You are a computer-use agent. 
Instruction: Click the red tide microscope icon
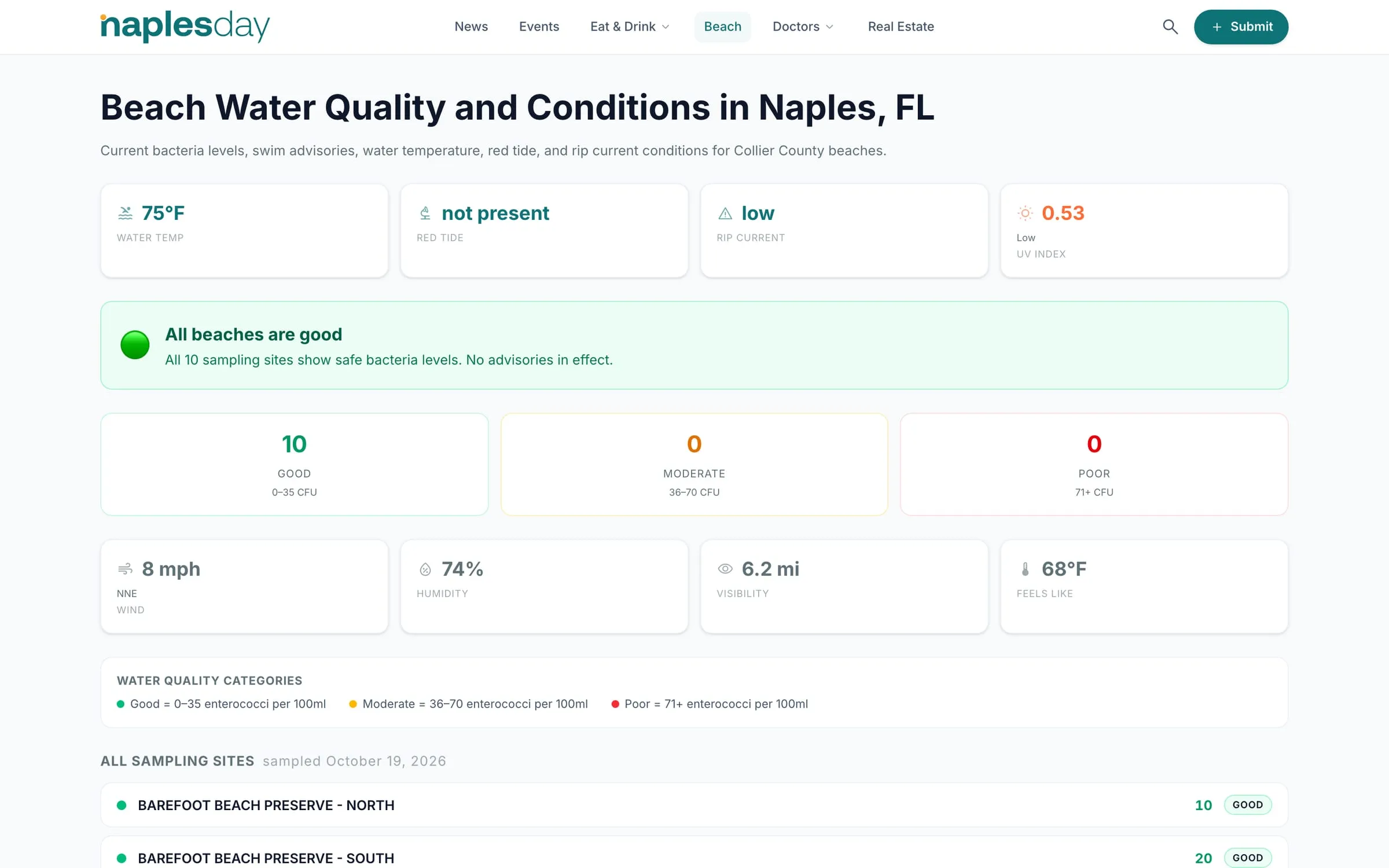425,213
